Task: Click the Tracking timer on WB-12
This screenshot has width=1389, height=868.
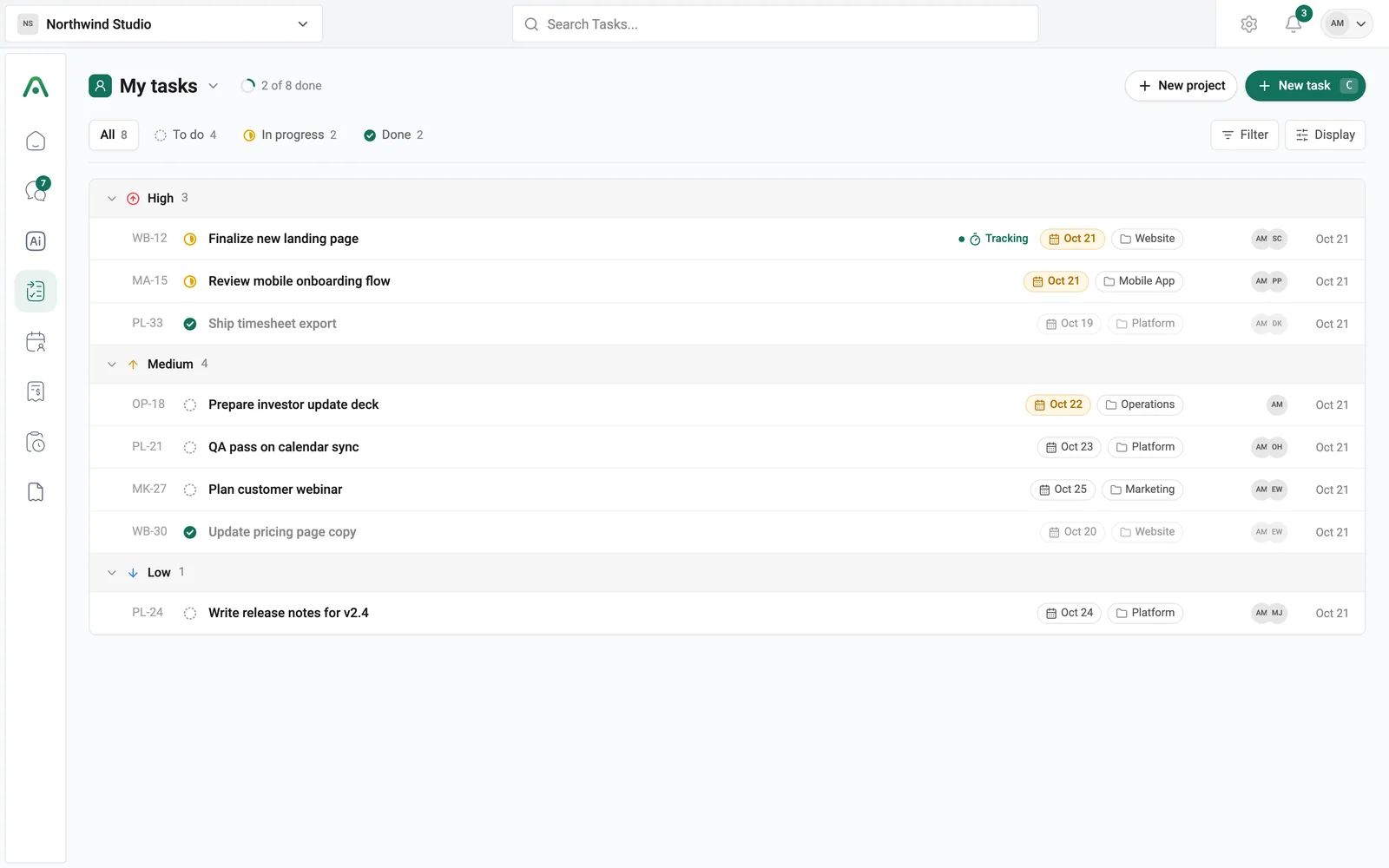Action: pos(993,239)
